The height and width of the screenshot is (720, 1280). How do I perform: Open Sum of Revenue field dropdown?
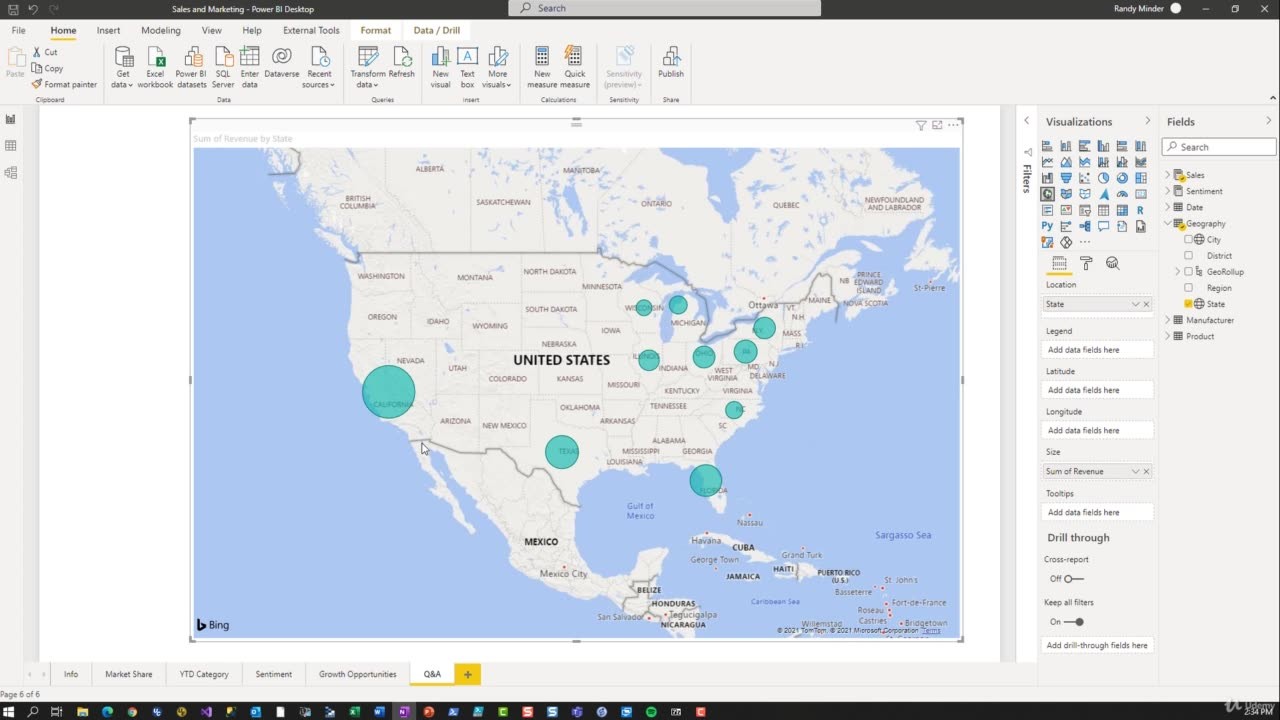1135,471
